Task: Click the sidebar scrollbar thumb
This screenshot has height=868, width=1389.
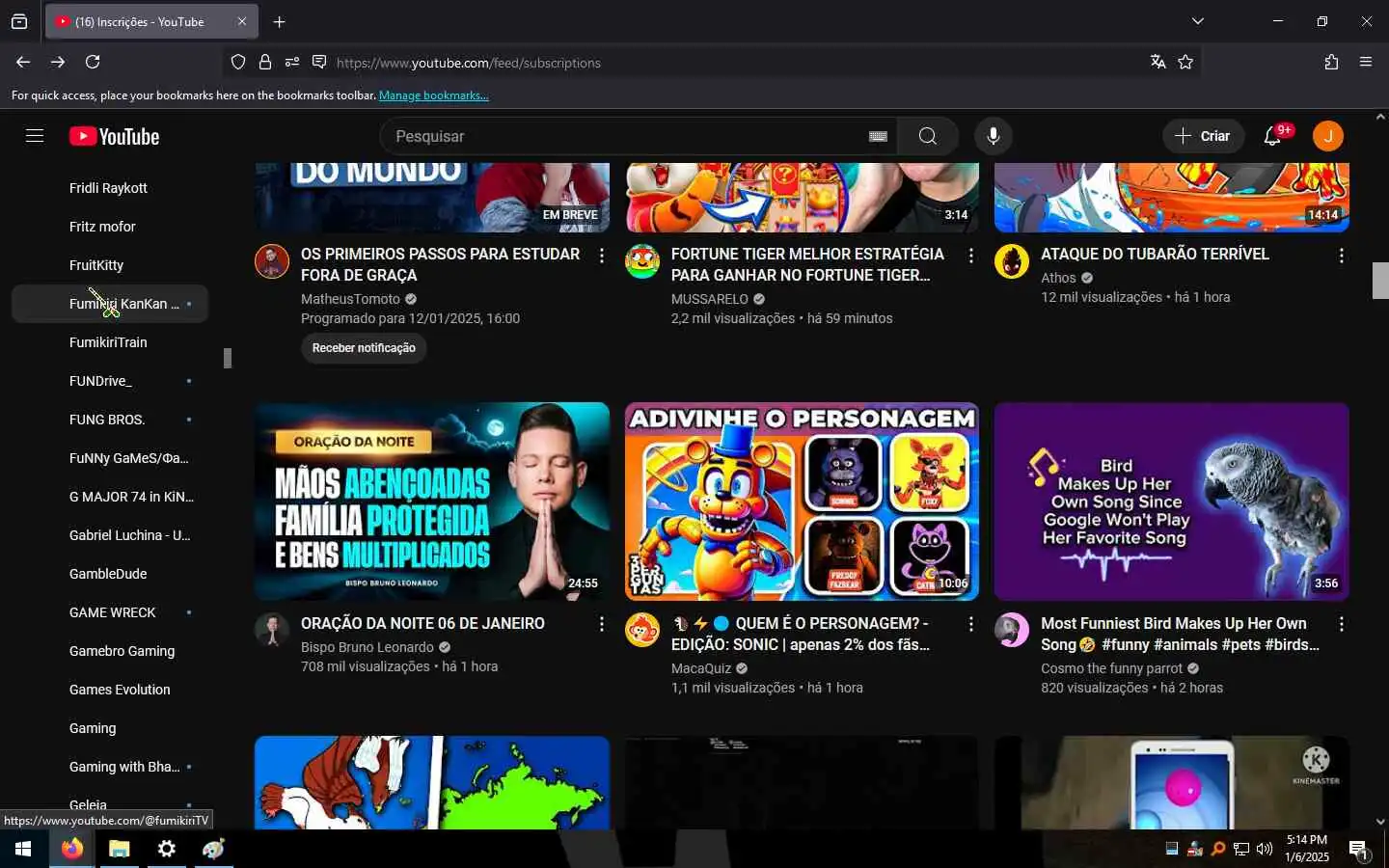Action: point(228,358)
